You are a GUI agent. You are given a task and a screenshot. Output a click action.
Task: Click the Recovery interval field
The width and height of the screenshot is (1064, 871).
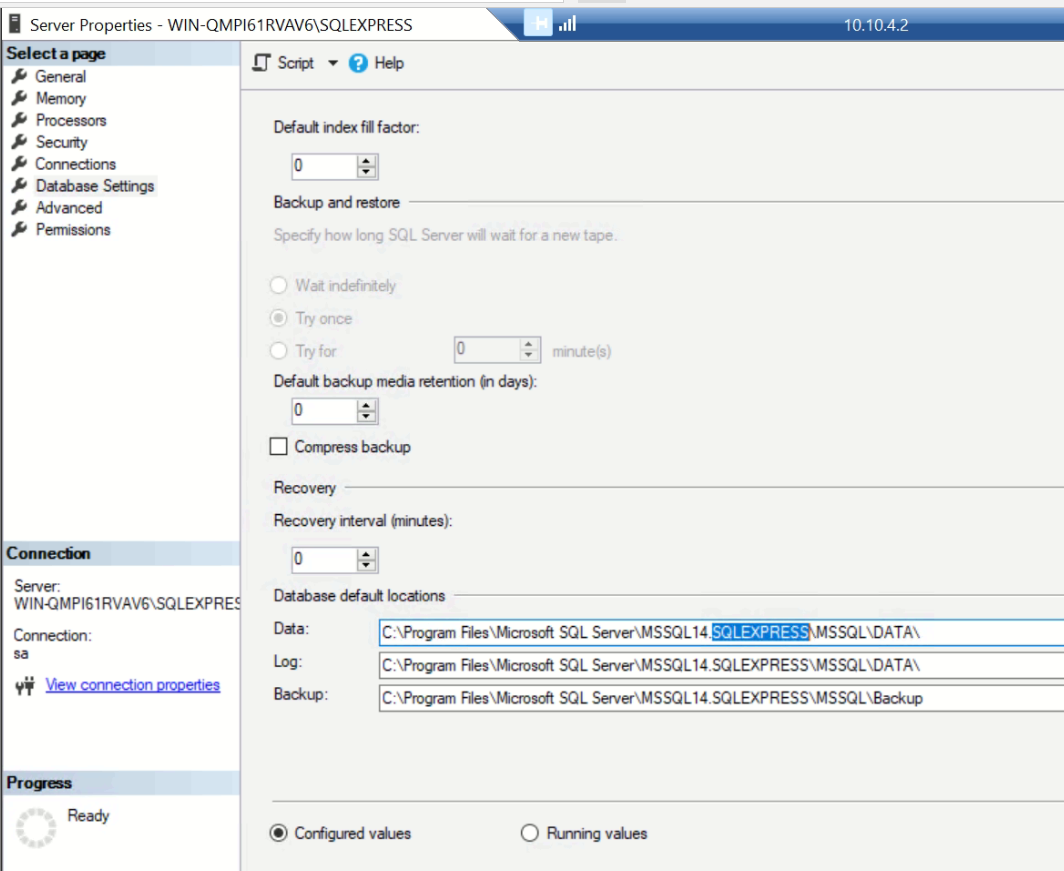point(325,560)
